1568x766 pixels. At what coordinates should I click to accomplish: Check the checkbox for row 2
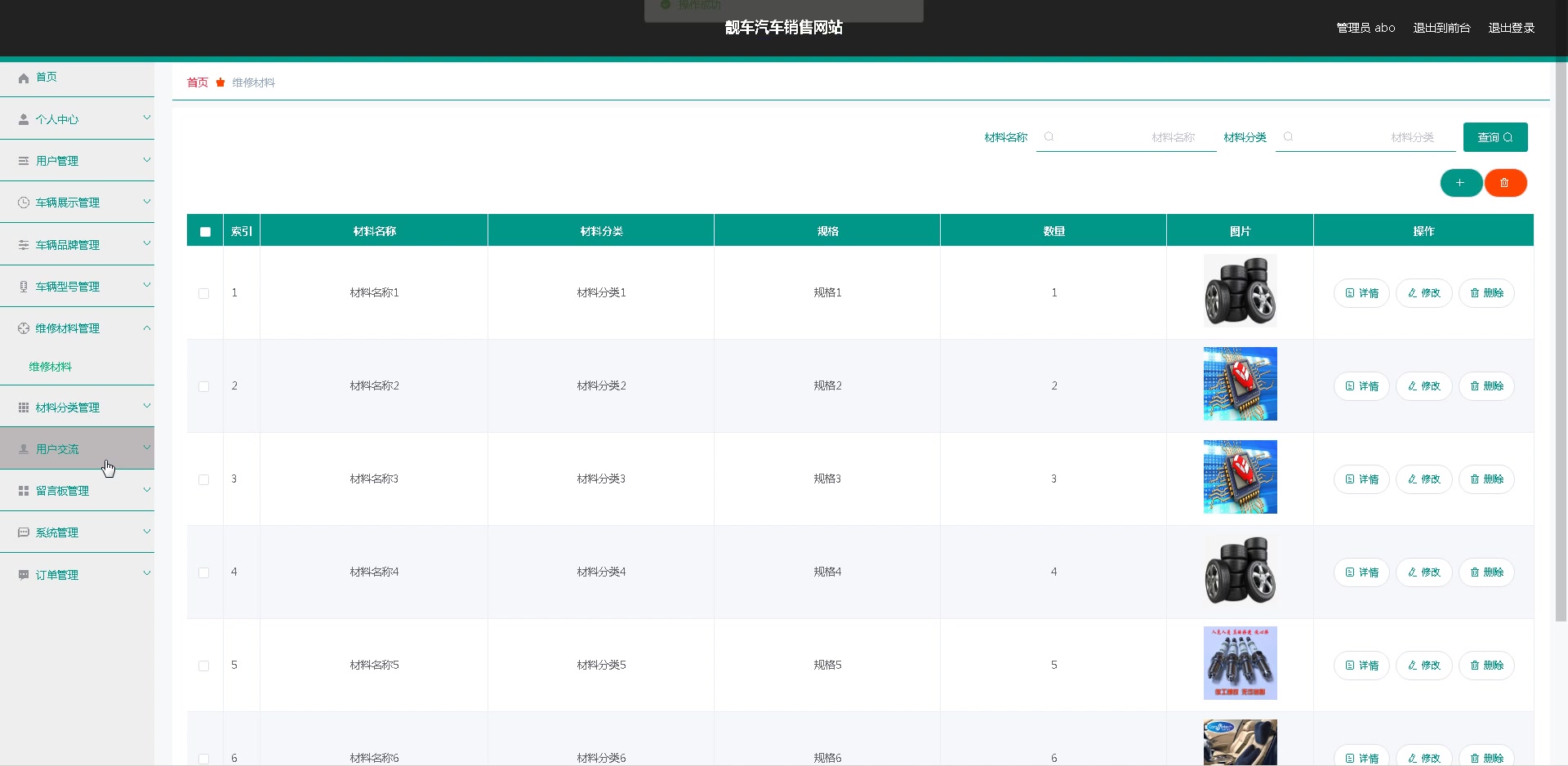click(204, 386)
